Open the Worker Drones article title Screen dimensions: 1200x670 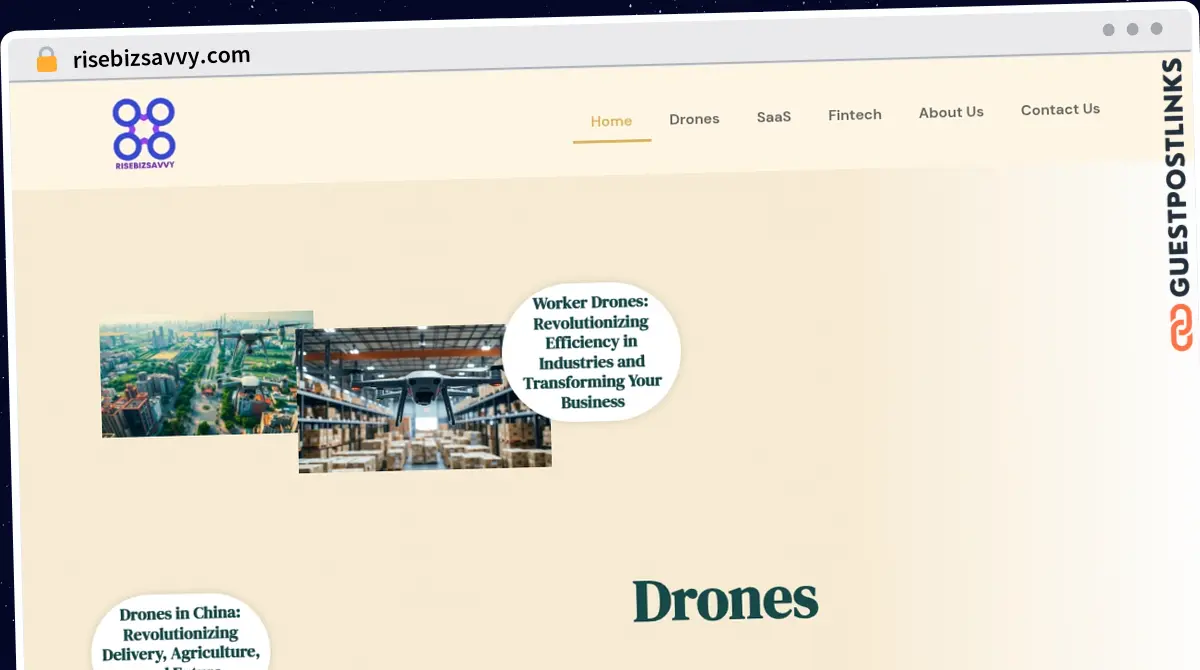point(591,352)
